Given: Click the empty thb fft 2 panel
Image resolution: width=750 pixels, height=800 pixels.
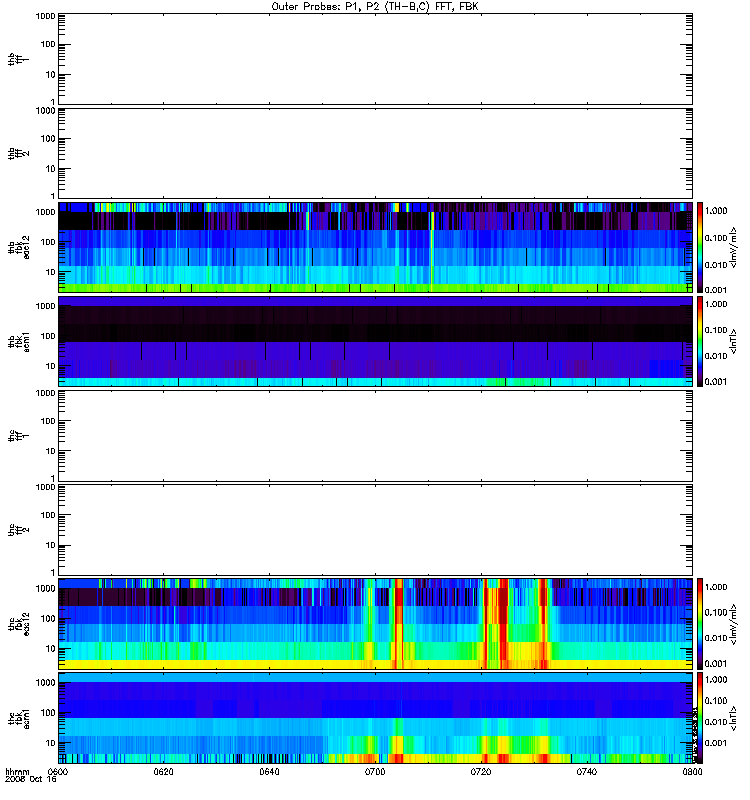Looking at the screenshot, I should click(x=375, y=154).
